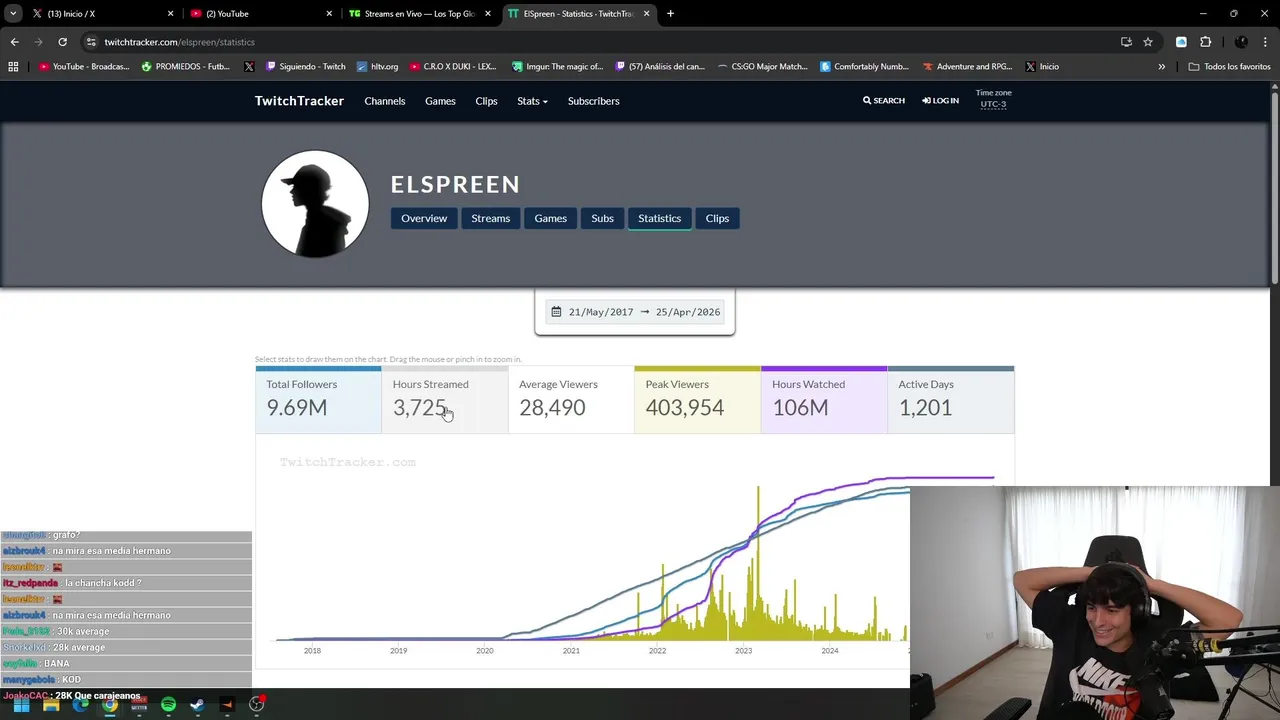Open the Windows Start menu

click(x=21, y=704)
